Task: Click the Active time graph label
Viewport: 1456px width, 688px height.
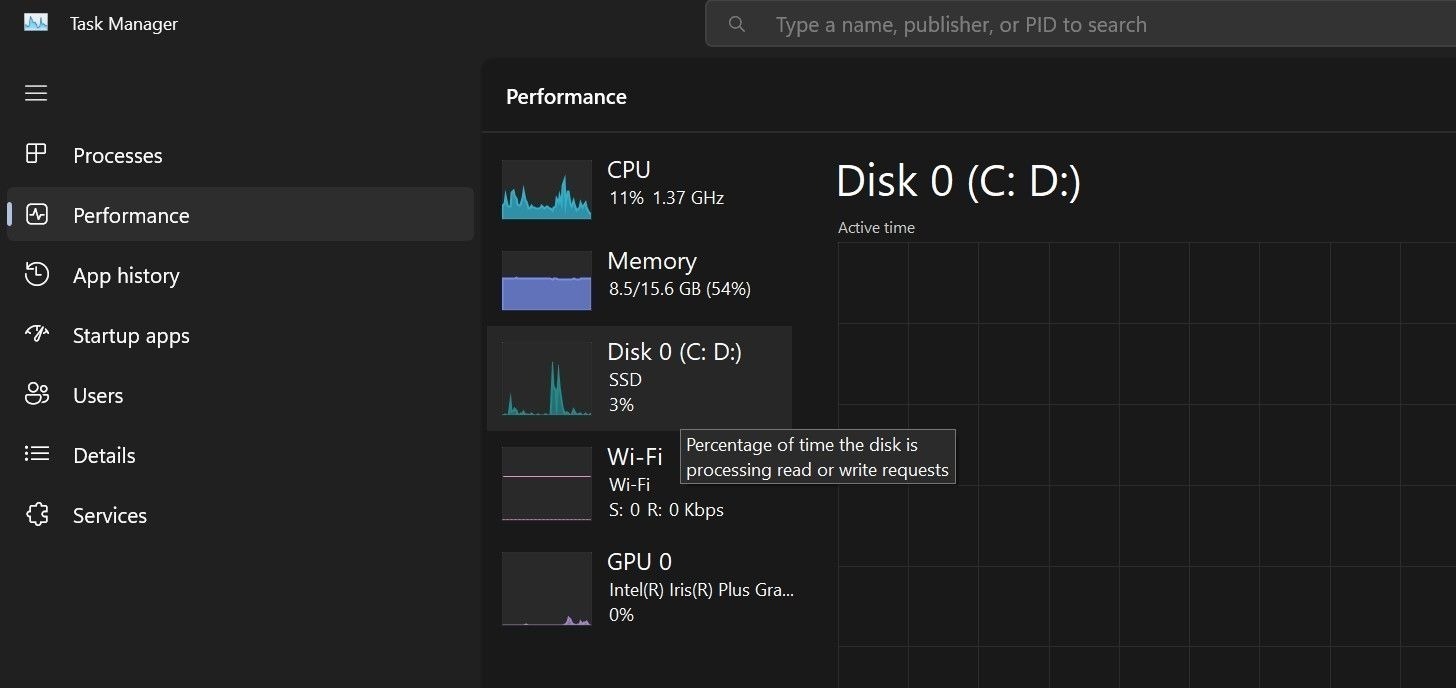Action: (876, 228)
